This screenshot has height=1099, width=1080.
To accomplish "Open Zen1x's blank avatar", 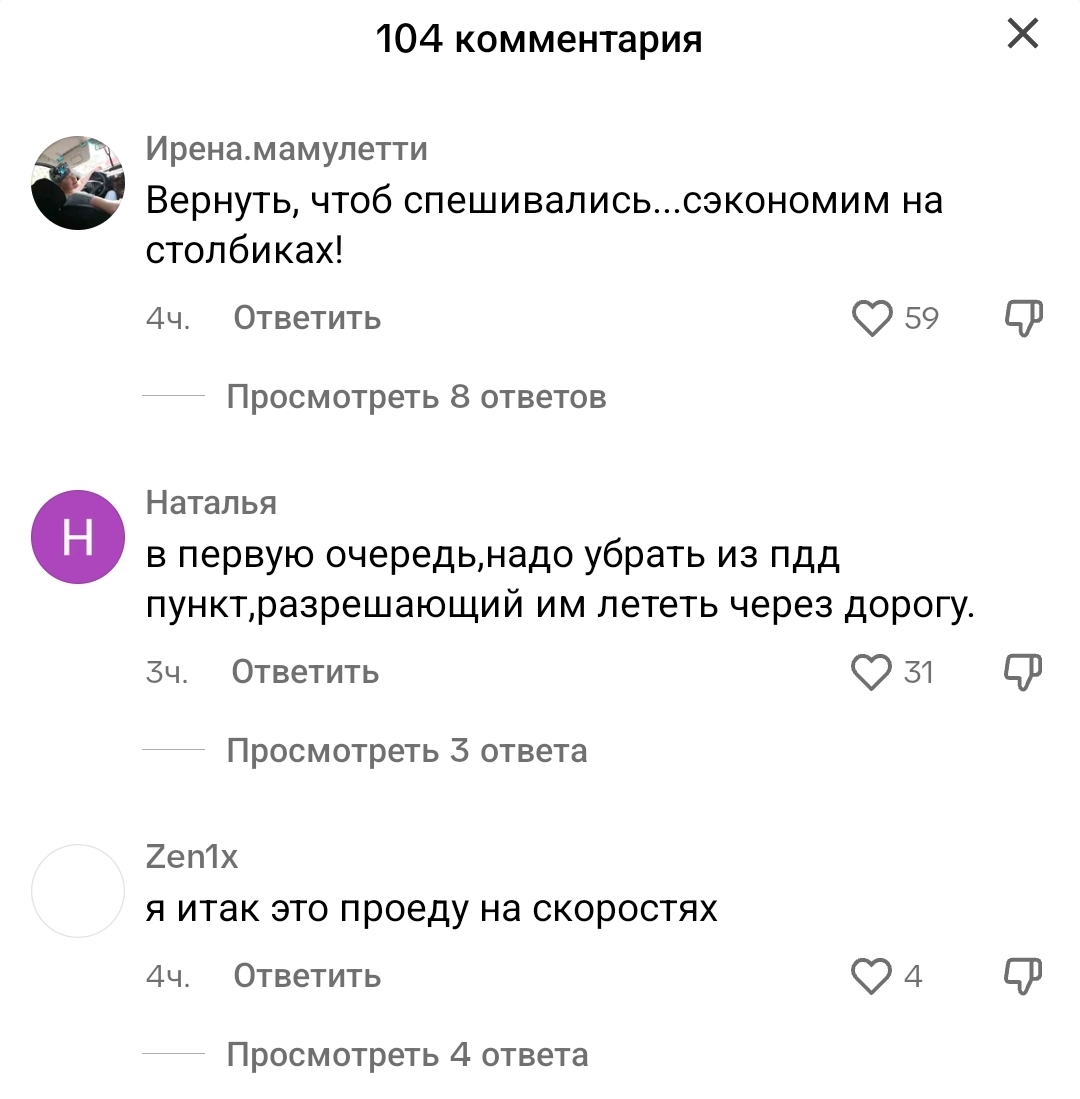I will click(78, 890).
